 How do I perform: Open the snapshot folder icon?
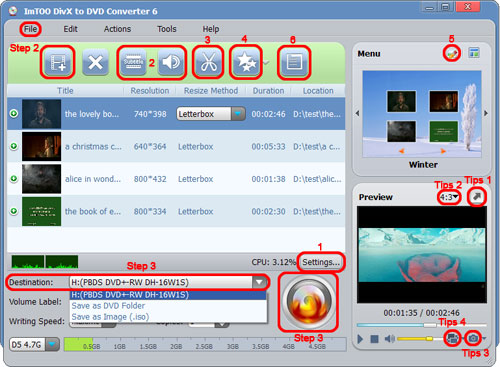[452, 338]
